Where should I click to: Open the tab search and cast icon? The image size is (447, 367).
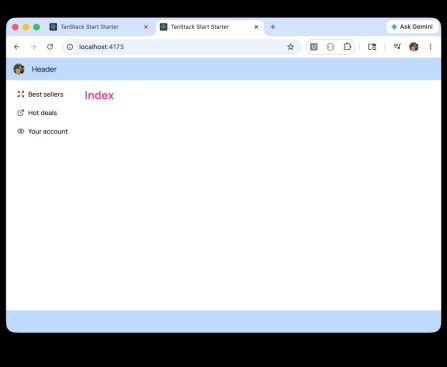click(x=372, y=47)
